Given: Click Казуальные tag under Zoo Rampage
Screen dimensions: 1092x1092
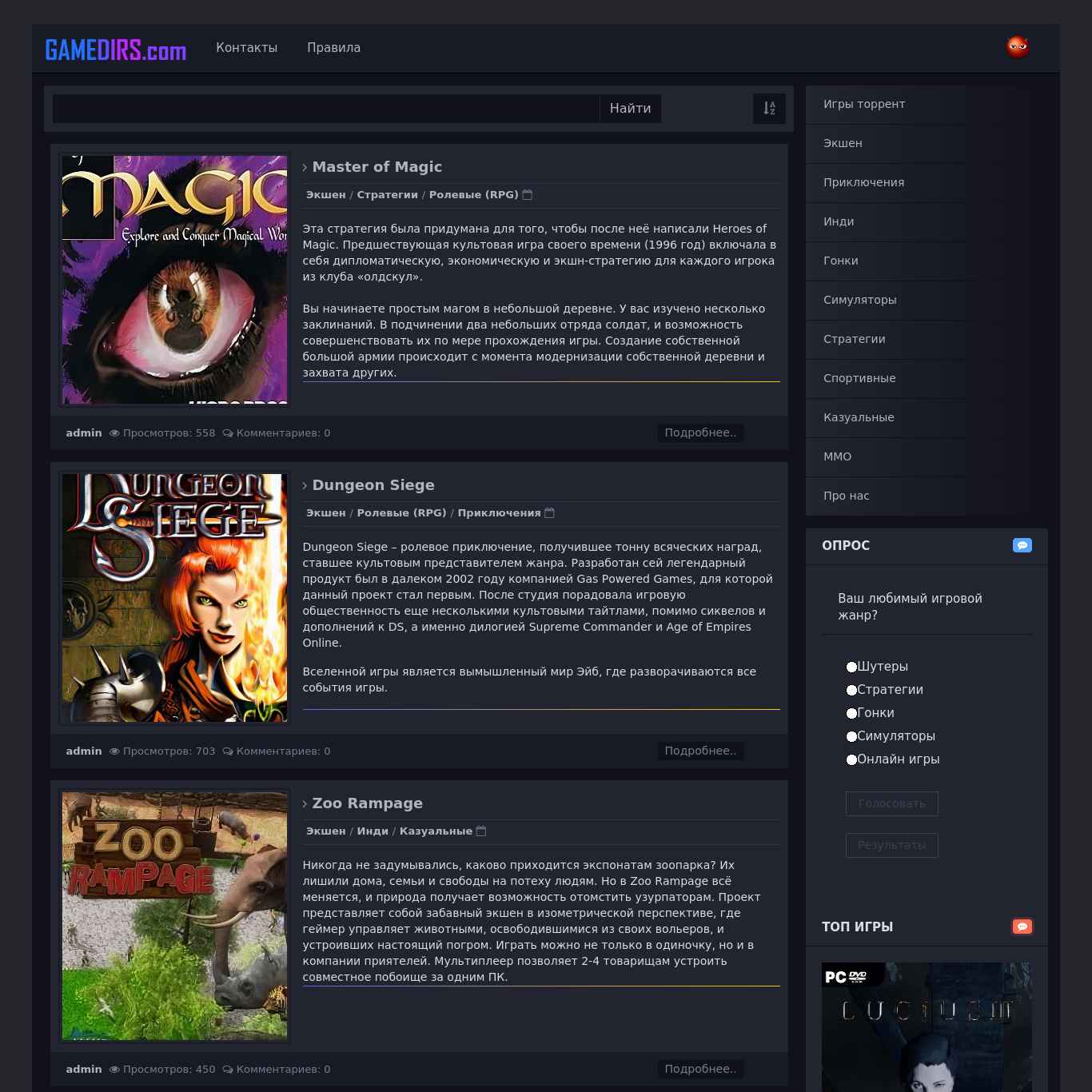Looking at the screenshot, I should coord(436,831).
